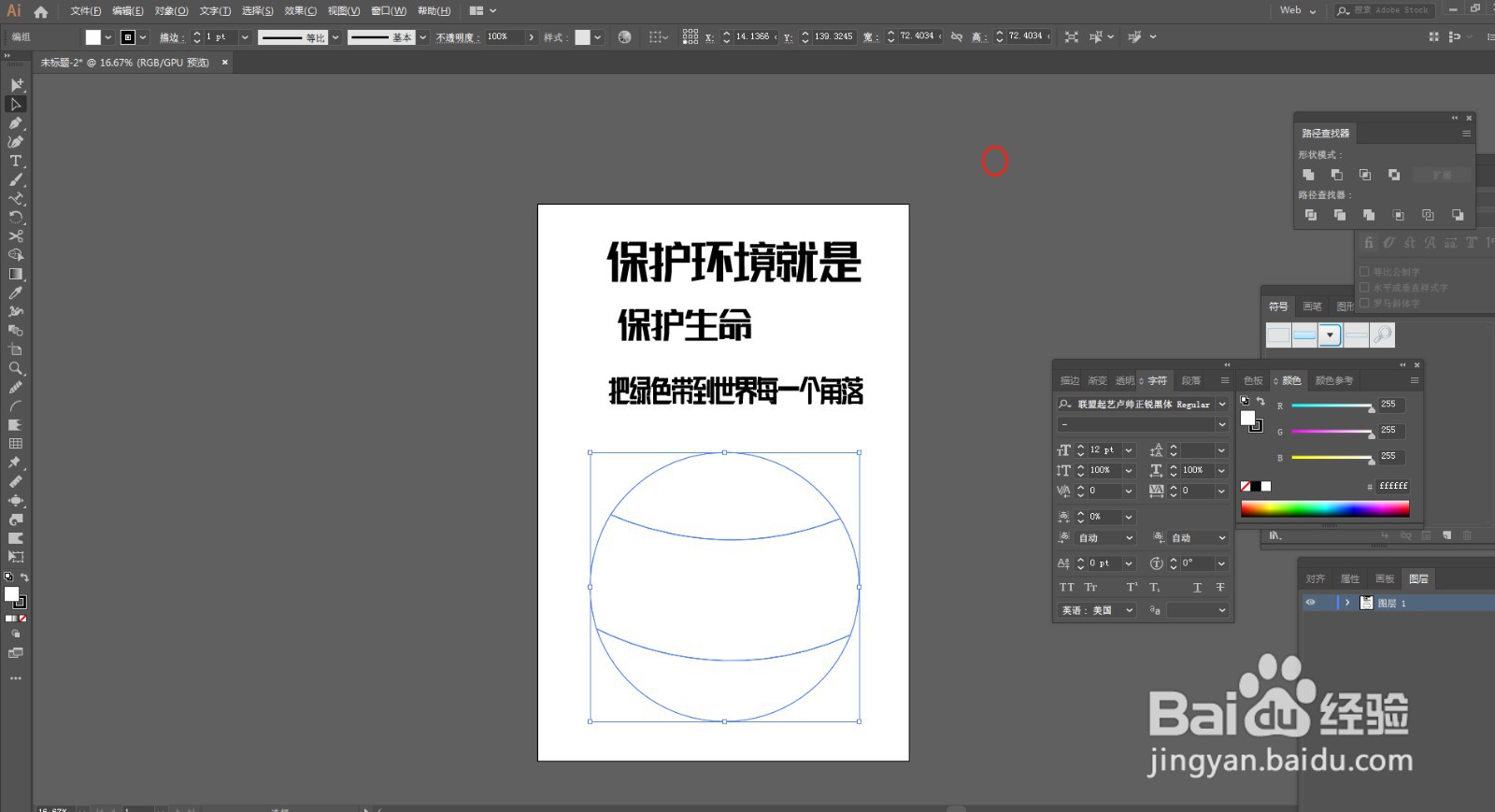The height and width of the screenshot is (812, 1495).
Task: Switch to the 对齐 tab
Action: click(x=1316, y=579)
